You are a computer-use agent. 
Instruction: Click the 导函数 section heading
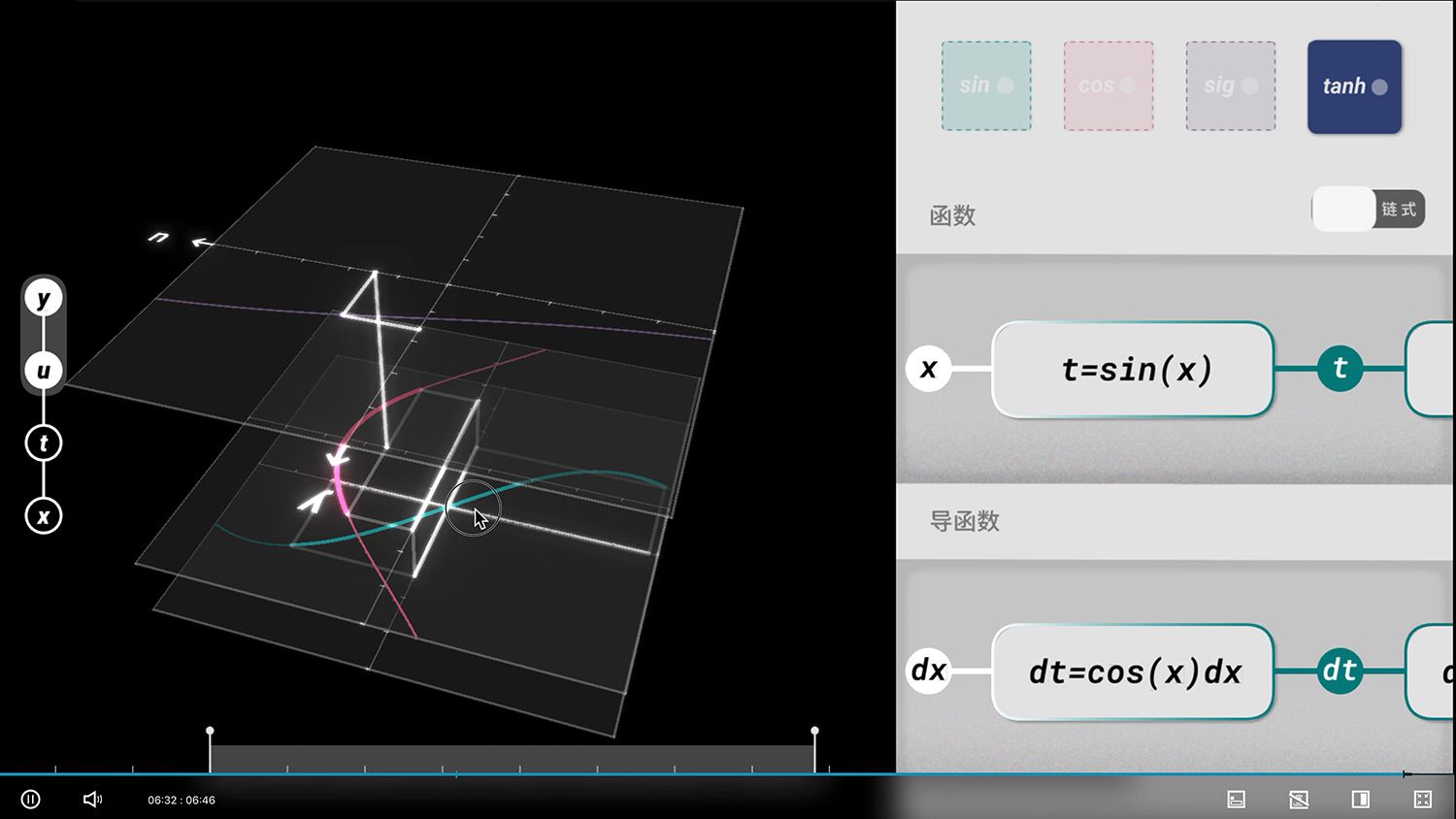[x=964, y=521]
